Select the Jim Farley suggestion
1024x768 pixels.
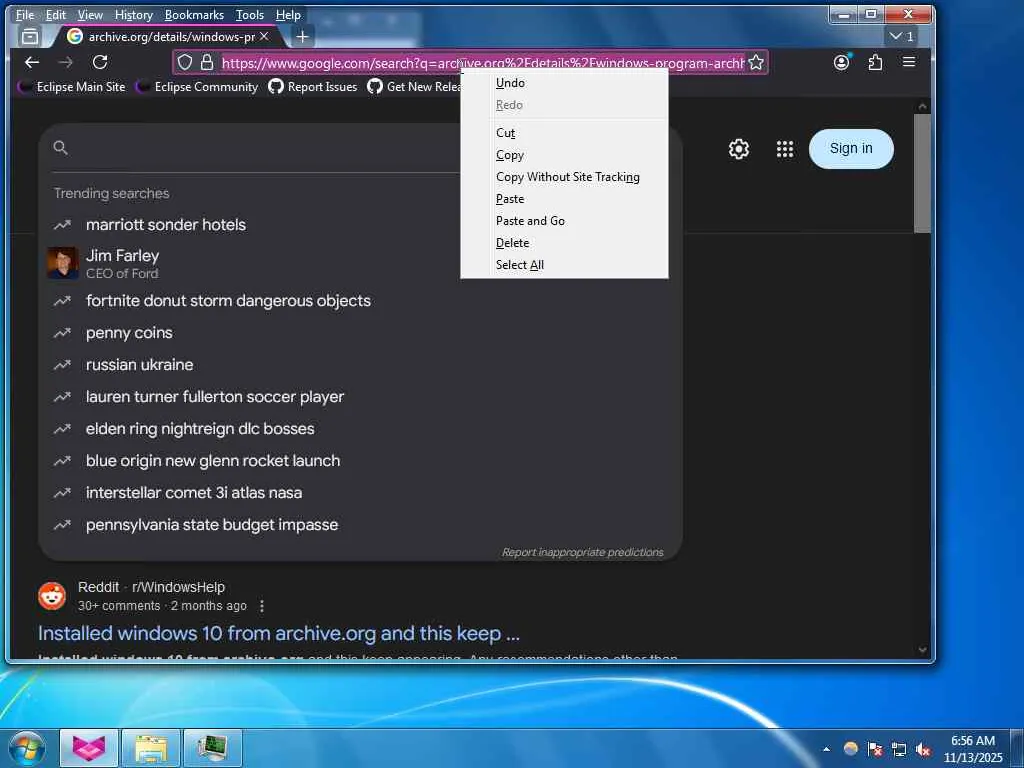122,264
